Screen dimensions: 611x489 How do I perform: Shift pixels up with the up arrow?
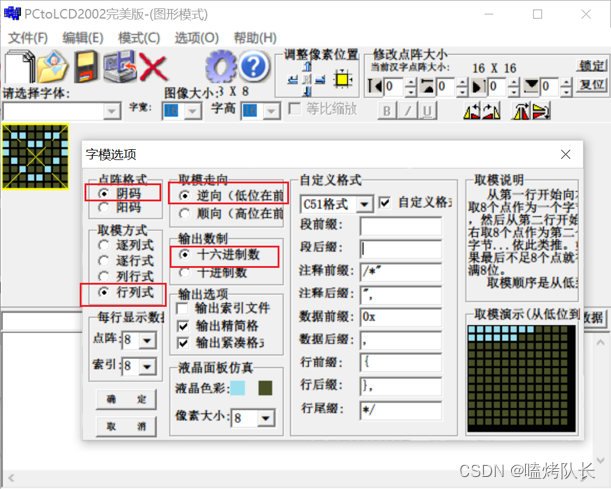click(x=307, y=67)
